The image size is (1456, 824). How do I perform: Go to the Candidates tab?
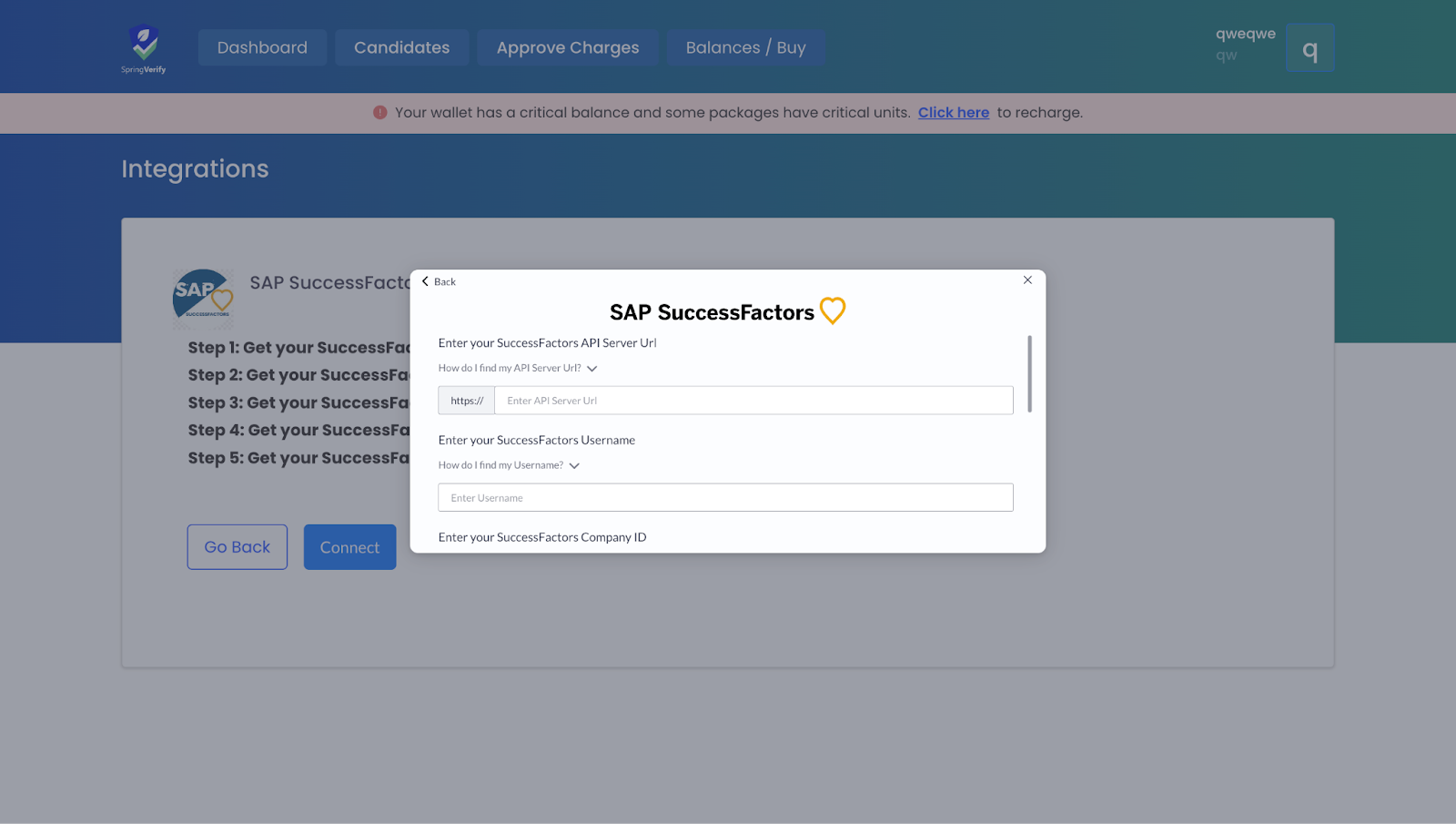tap(401, 47)
